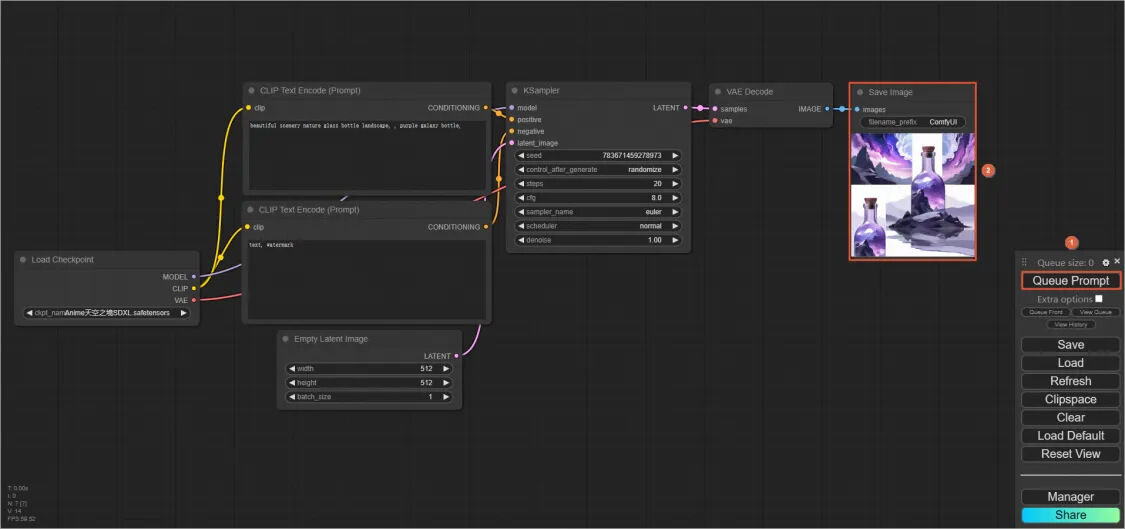Click the Queue Prompt button
This screenshot has width=1125, height=529.
pyautogui.click(x=1070, y=281)
